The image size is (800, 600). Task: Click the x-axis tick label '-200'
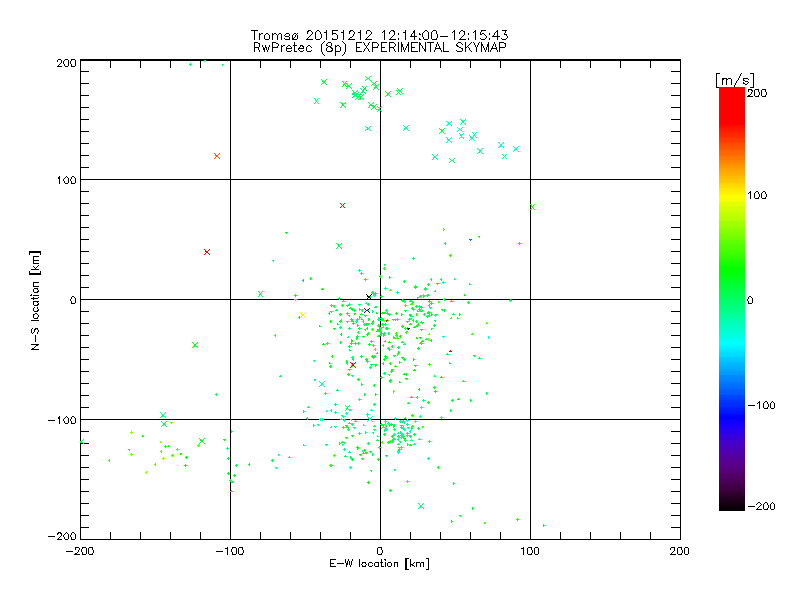pos(80,551)
